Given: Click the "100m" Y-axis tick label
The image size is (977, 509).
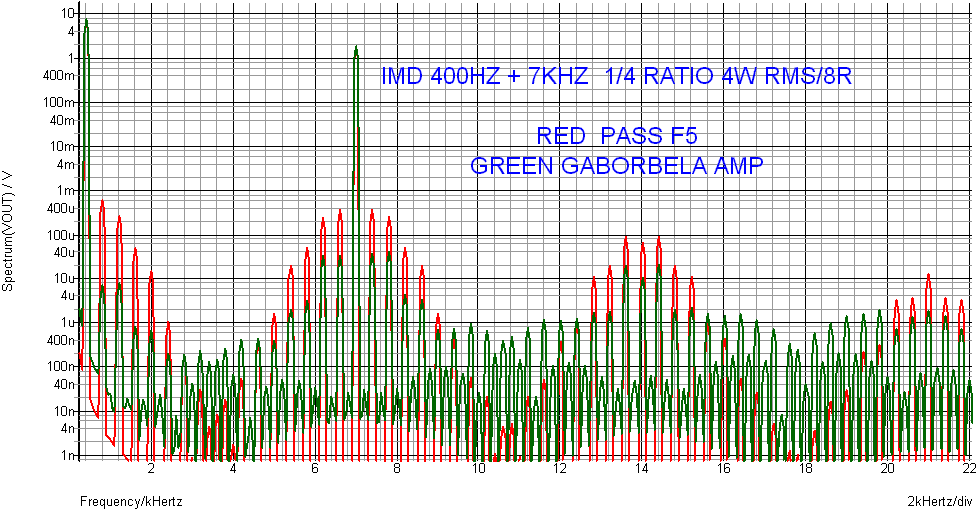Looking at the screenshot, I should pyautogui.click(x=60, y=102).
